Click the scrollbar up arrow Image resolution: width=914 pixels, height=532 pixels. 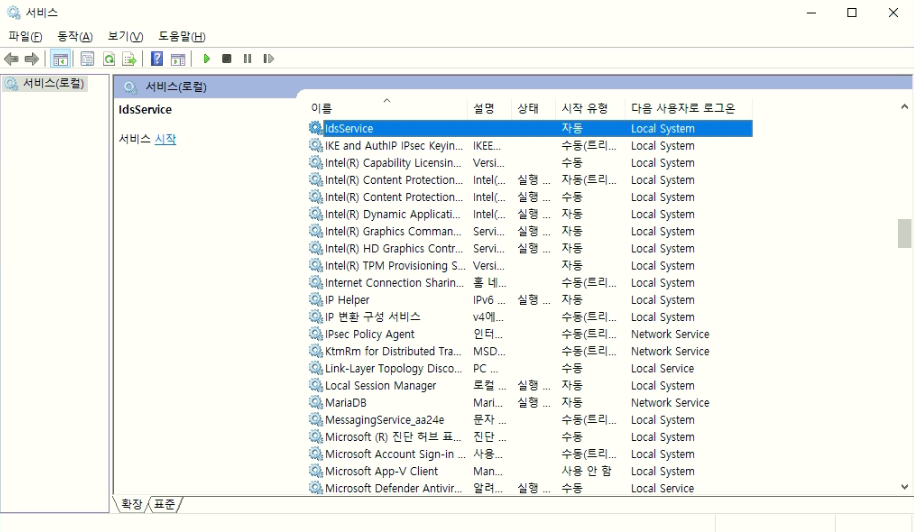pyautogui.click(x=904, y=107)
